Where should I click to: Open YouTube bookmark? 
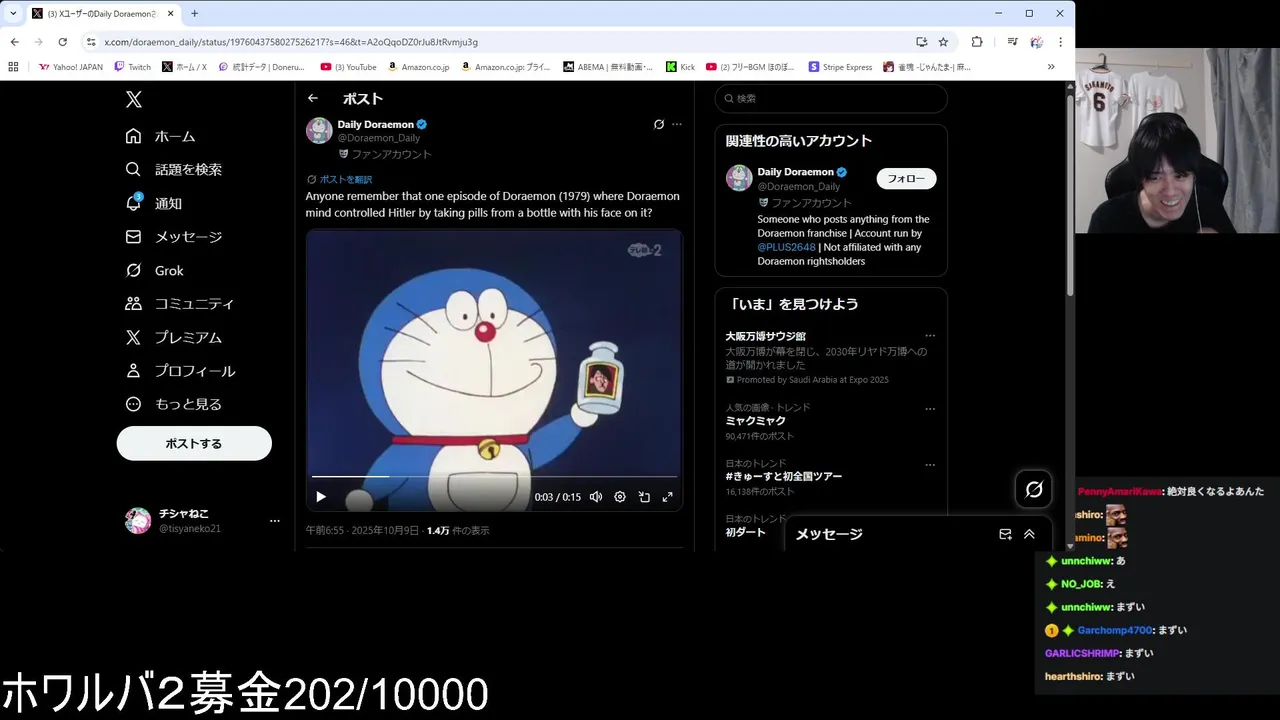coord(349,67)
